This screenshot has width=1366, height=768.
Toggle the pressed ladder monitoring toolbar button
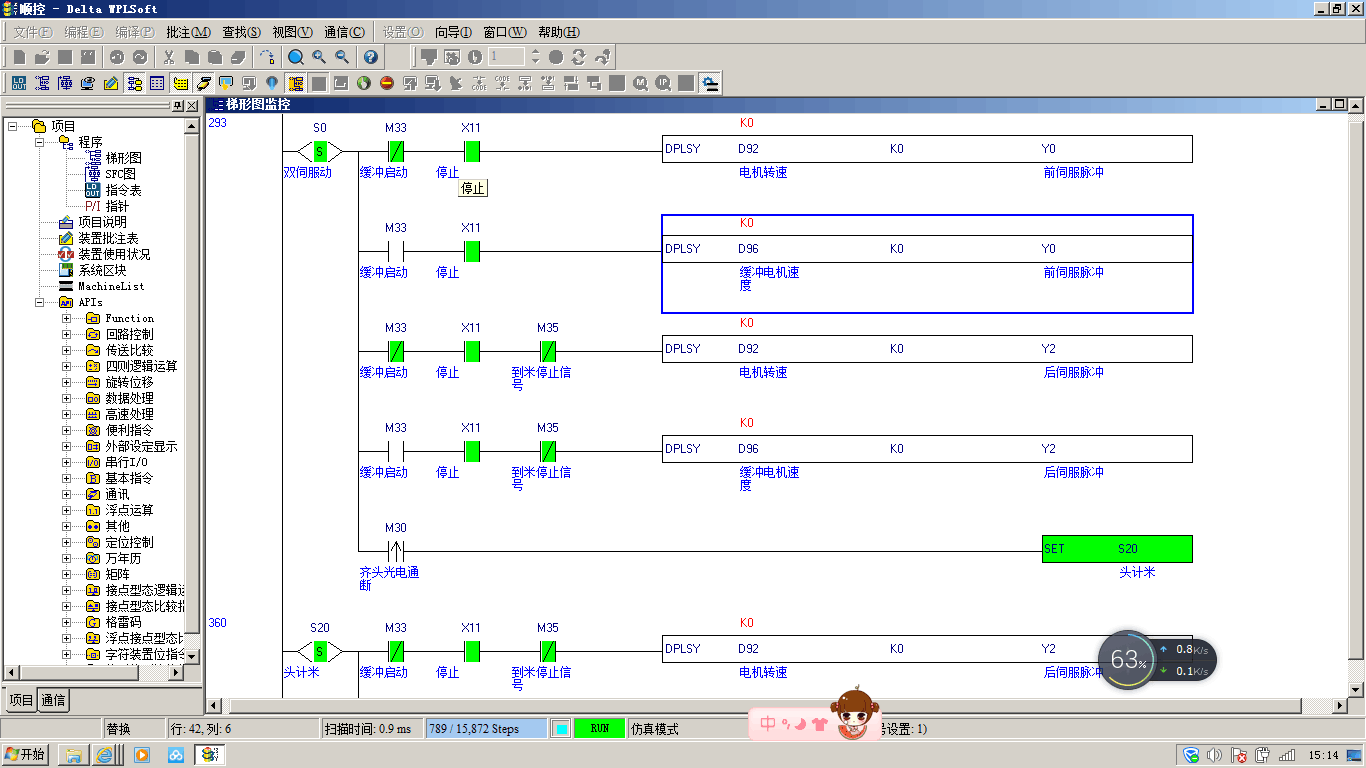coord(295,83)
